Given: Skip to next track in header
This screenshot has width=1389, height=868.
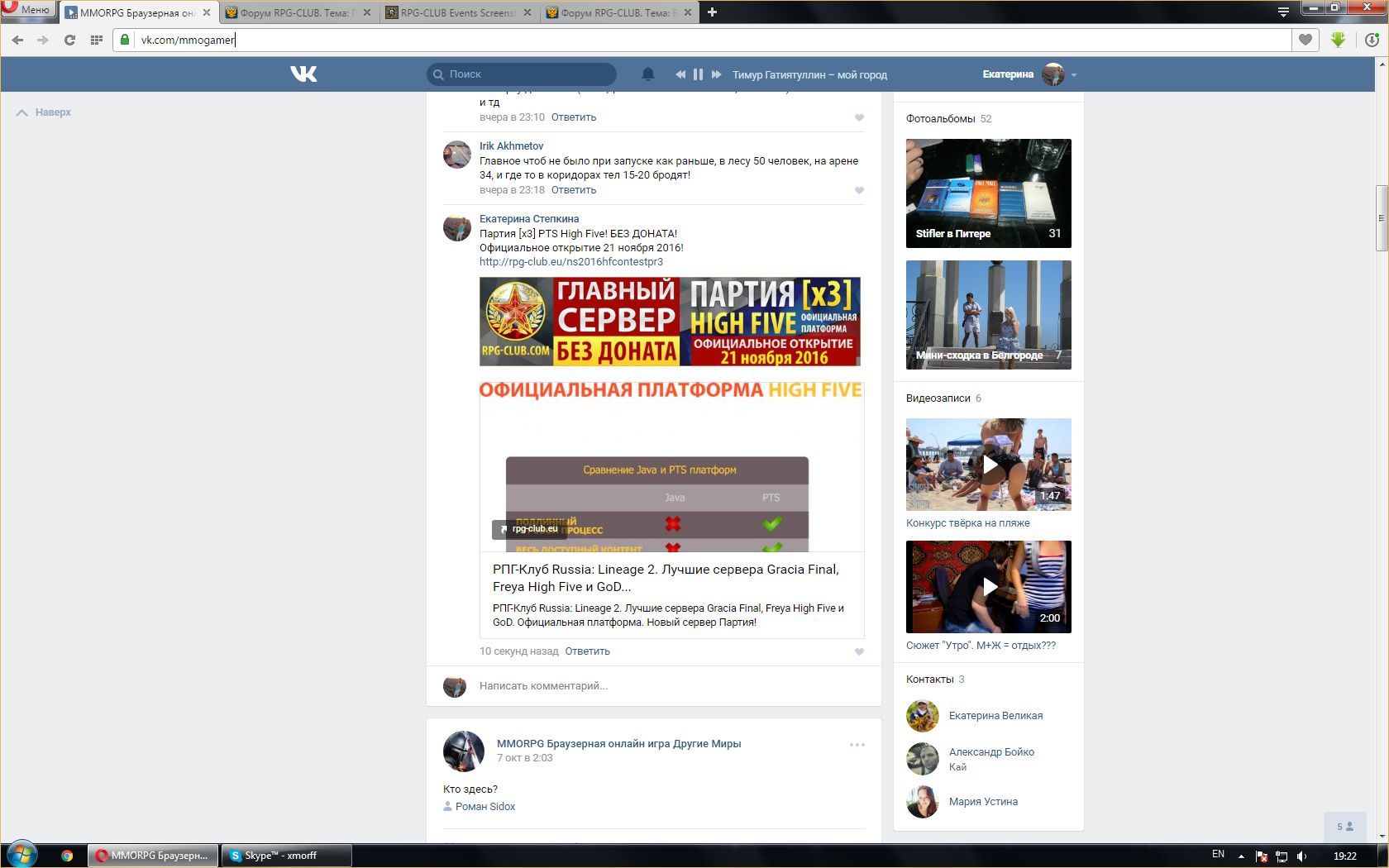Looking at the screenshot, I should (x=716, y=74).
